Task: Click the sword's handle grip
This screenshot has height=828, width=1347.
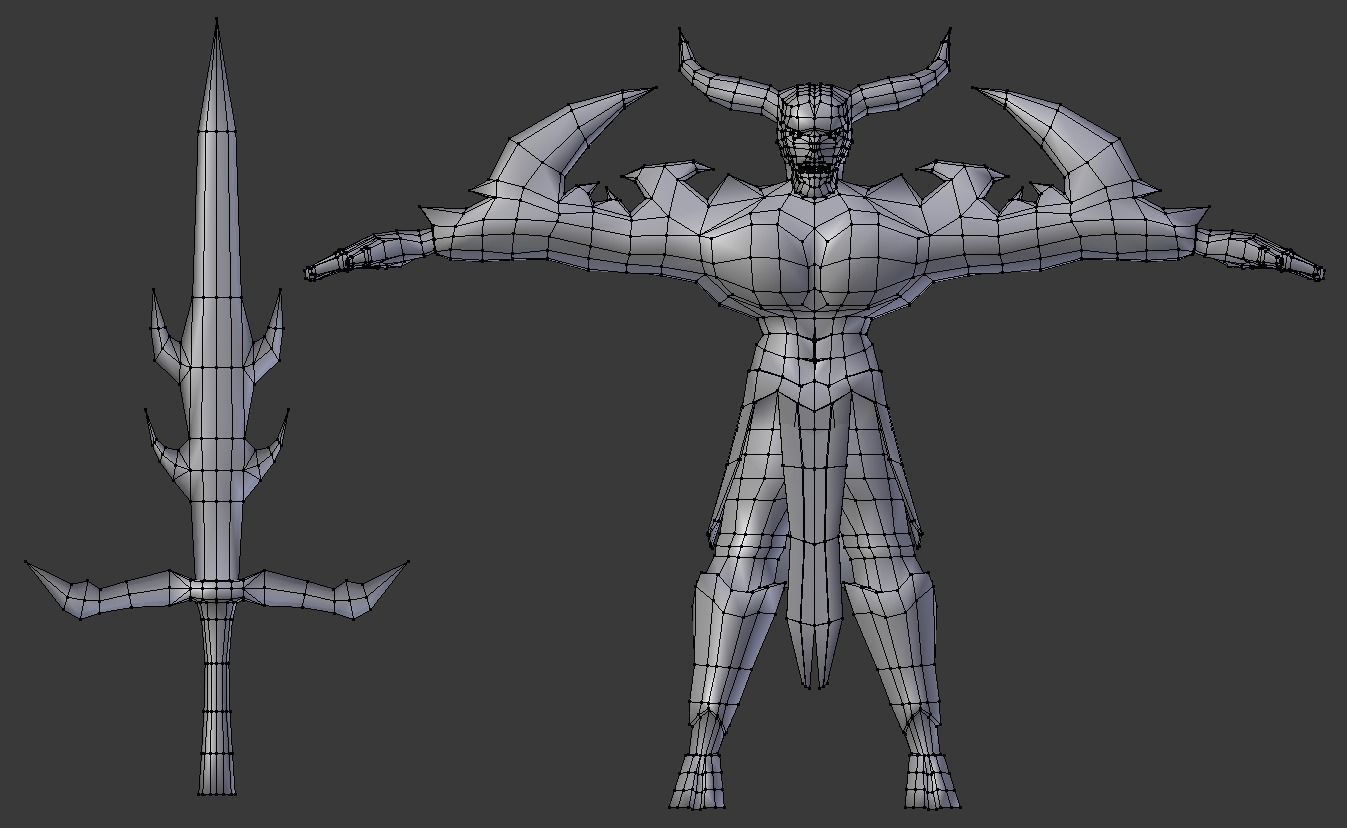Action: [x=217, y=698]
